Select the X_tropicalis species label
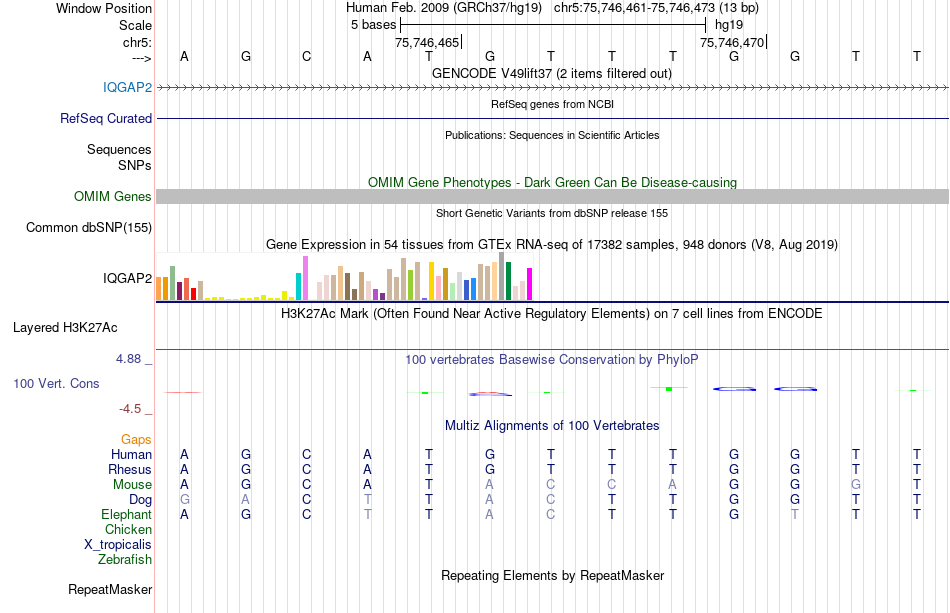The image size is (950, 613). [118, 545]
